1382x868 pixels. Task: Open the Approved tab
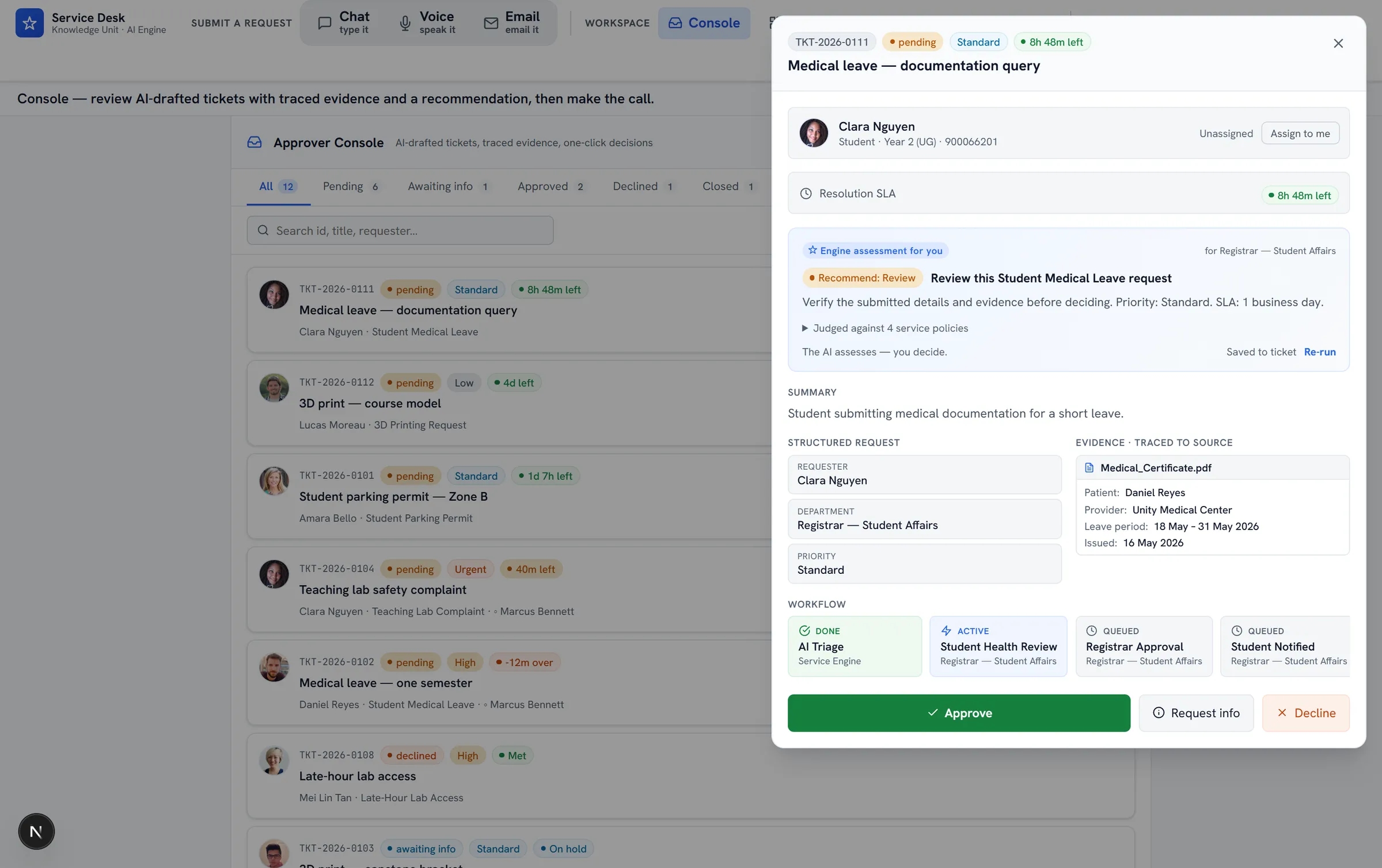[x=551, y=186]
